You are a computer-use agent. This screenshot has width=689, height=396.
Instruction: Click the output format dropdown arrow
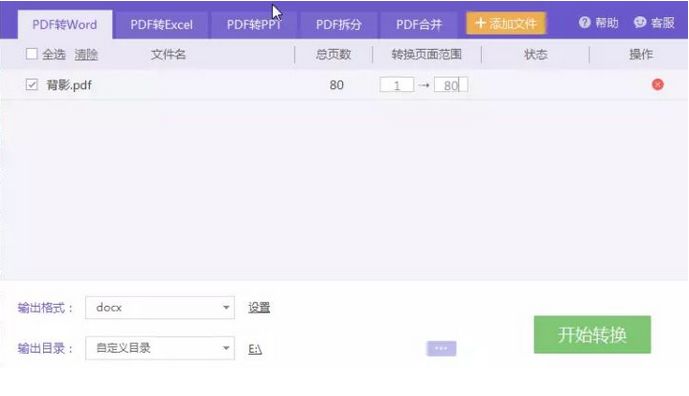[x=226, y=308]
